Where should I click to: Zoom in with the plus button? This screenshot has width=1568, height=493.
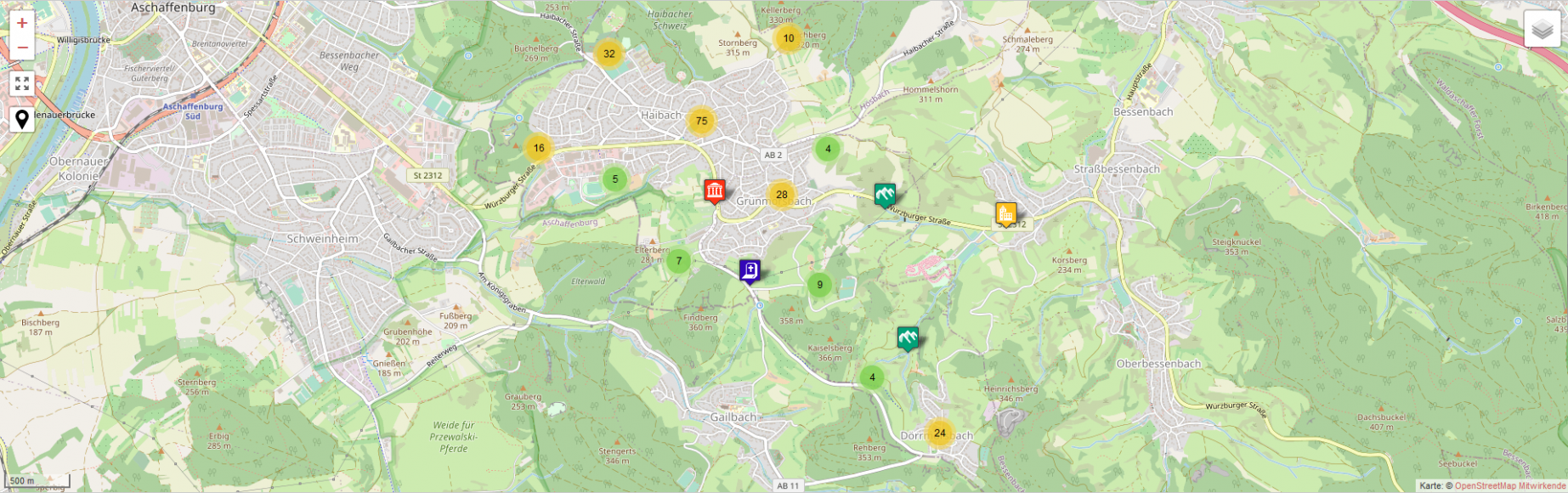tap(22, 24)
